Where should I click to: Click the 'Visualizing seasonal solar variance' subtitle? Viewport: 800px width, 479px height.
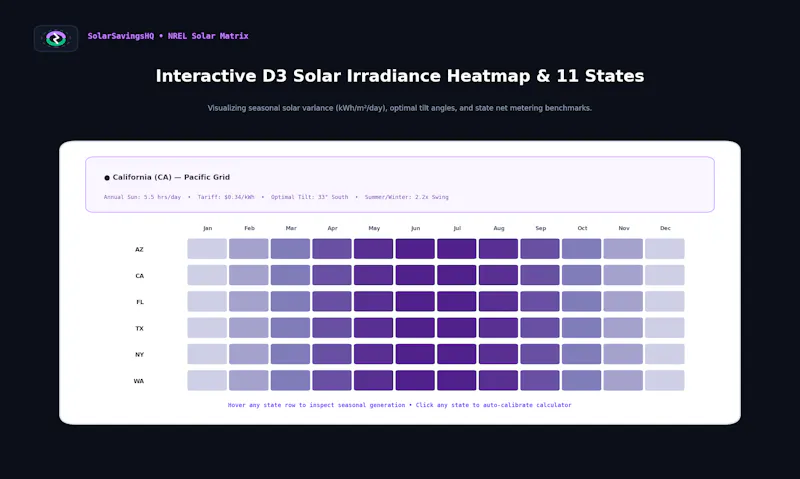[x=399, y=108]
